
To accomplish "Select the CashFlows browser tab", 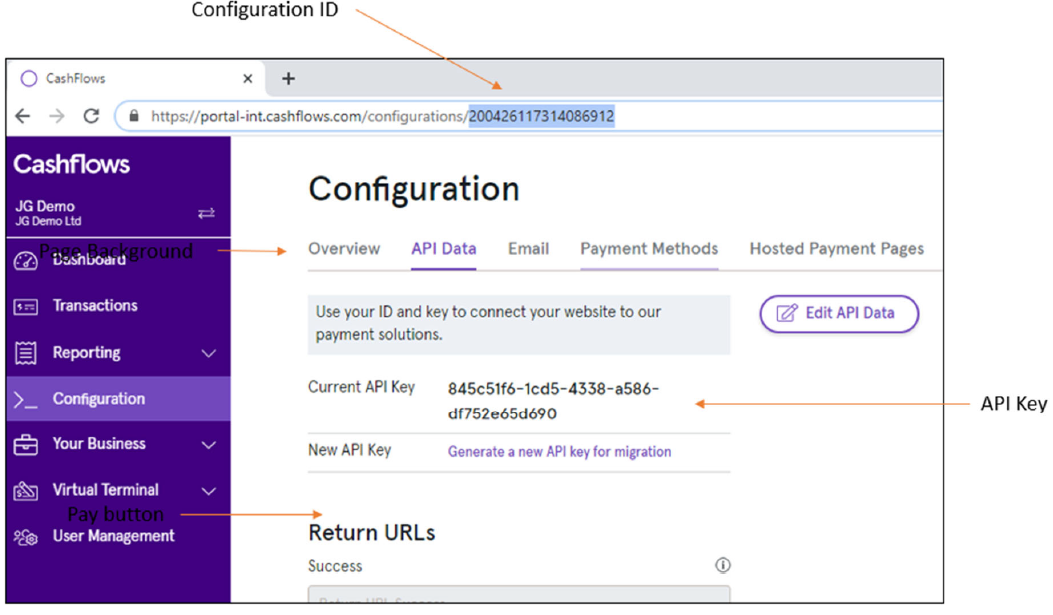I will pos(136,79).
